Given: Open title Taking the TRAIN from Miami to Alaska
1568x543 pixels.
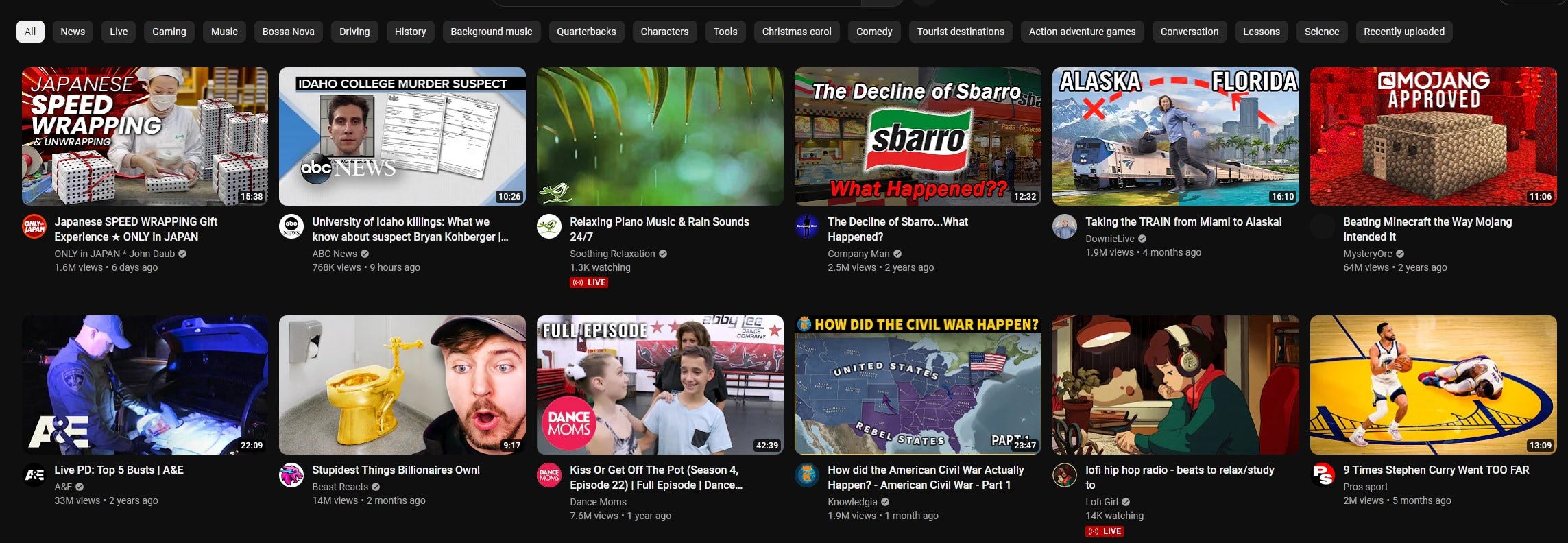Looking at the screenshot, I should [x=1183, y=221].
